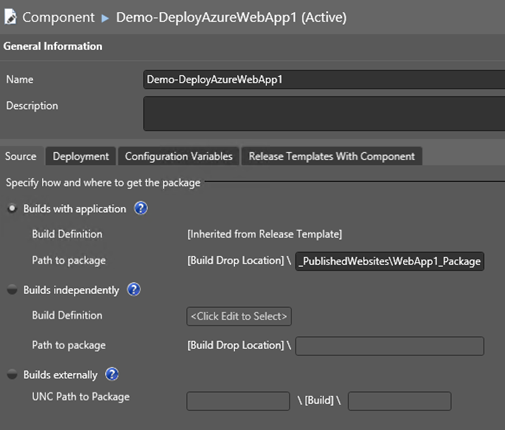Open Release Templates With Component tab
The image size is (505, 430).
[x=332, y=156]
